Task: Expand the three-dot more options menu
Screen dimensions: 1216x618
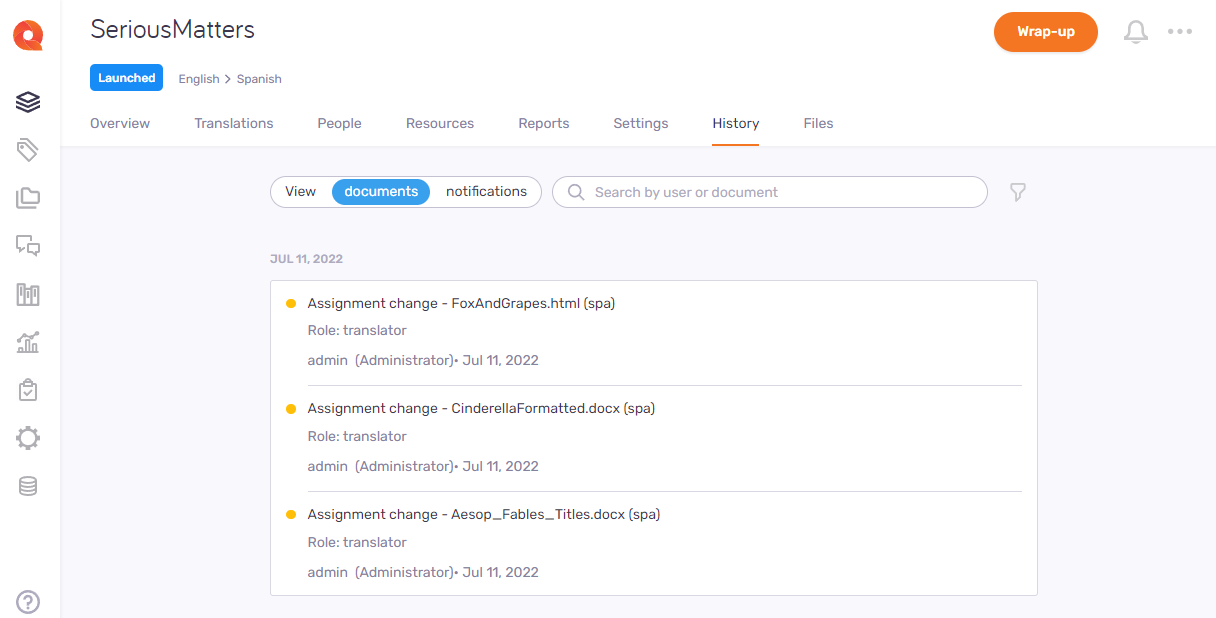Action: click(x=1180, y=32)
